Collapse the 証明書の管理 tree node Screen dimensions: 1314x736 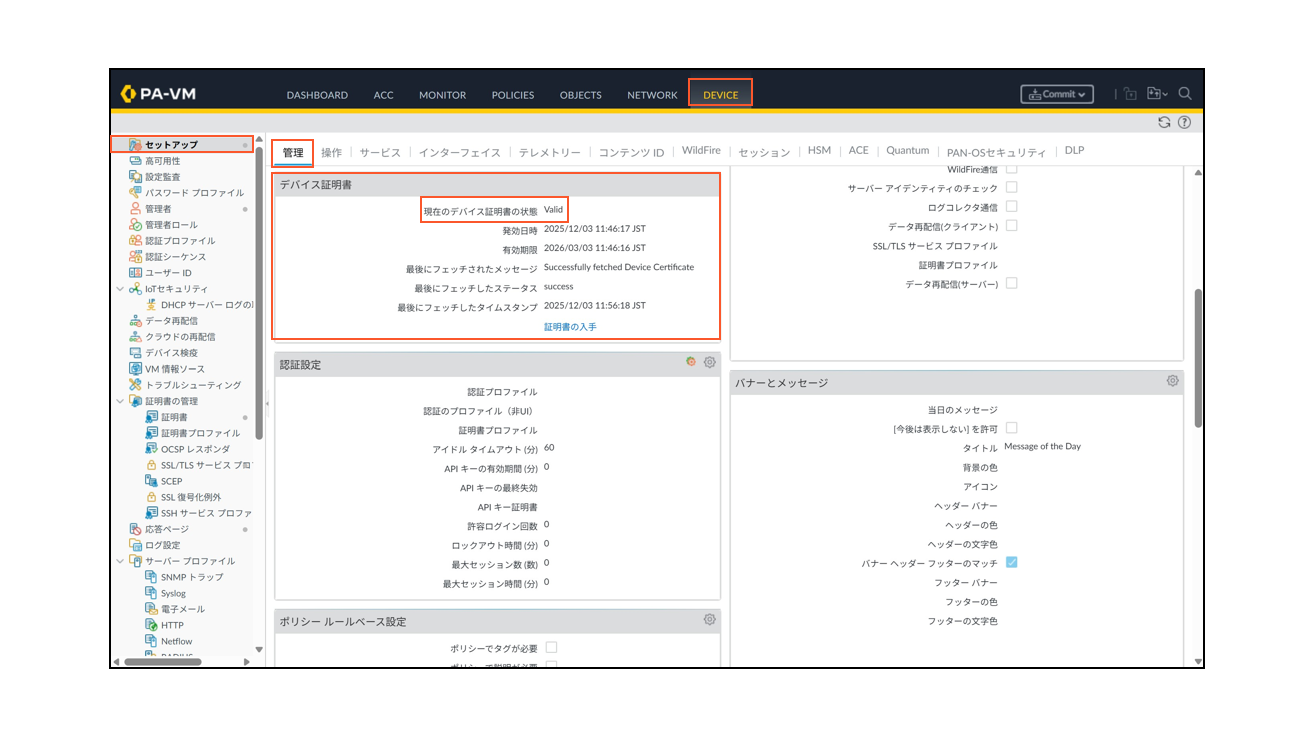coord(120,401)
